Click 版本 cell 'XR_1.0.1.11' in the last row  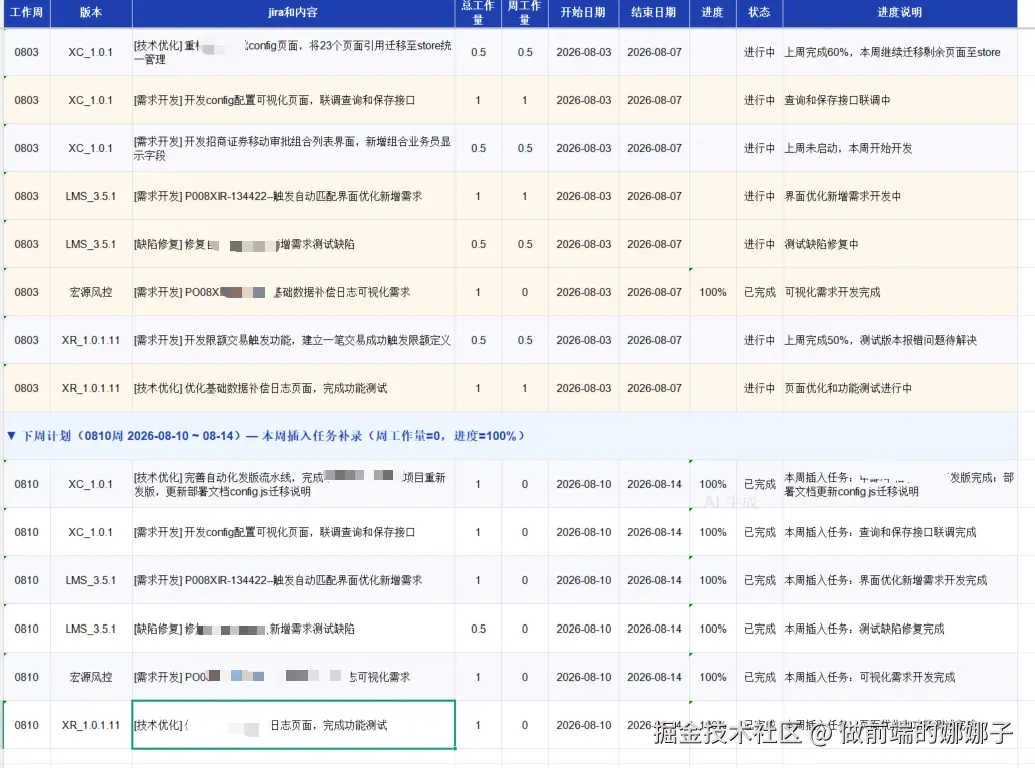click(91, 725)
